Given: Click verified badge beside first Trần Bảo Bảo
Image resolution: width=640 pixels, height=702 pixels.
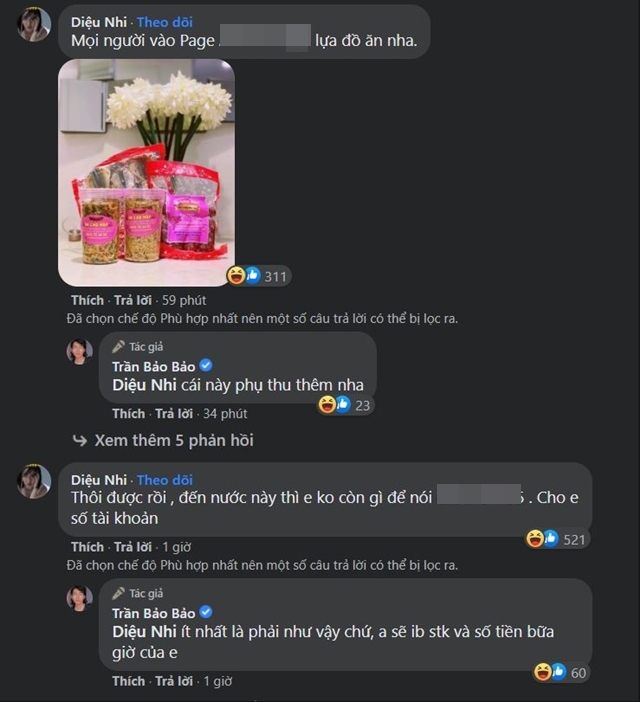Looking at the screenshot, I should 205,366.
